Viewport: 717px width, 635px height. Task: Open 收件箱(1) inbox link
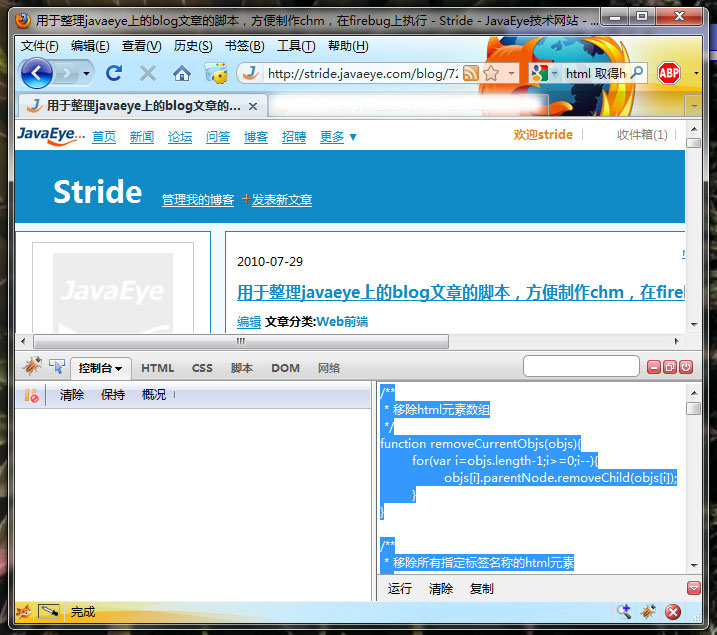click(642, 134)
